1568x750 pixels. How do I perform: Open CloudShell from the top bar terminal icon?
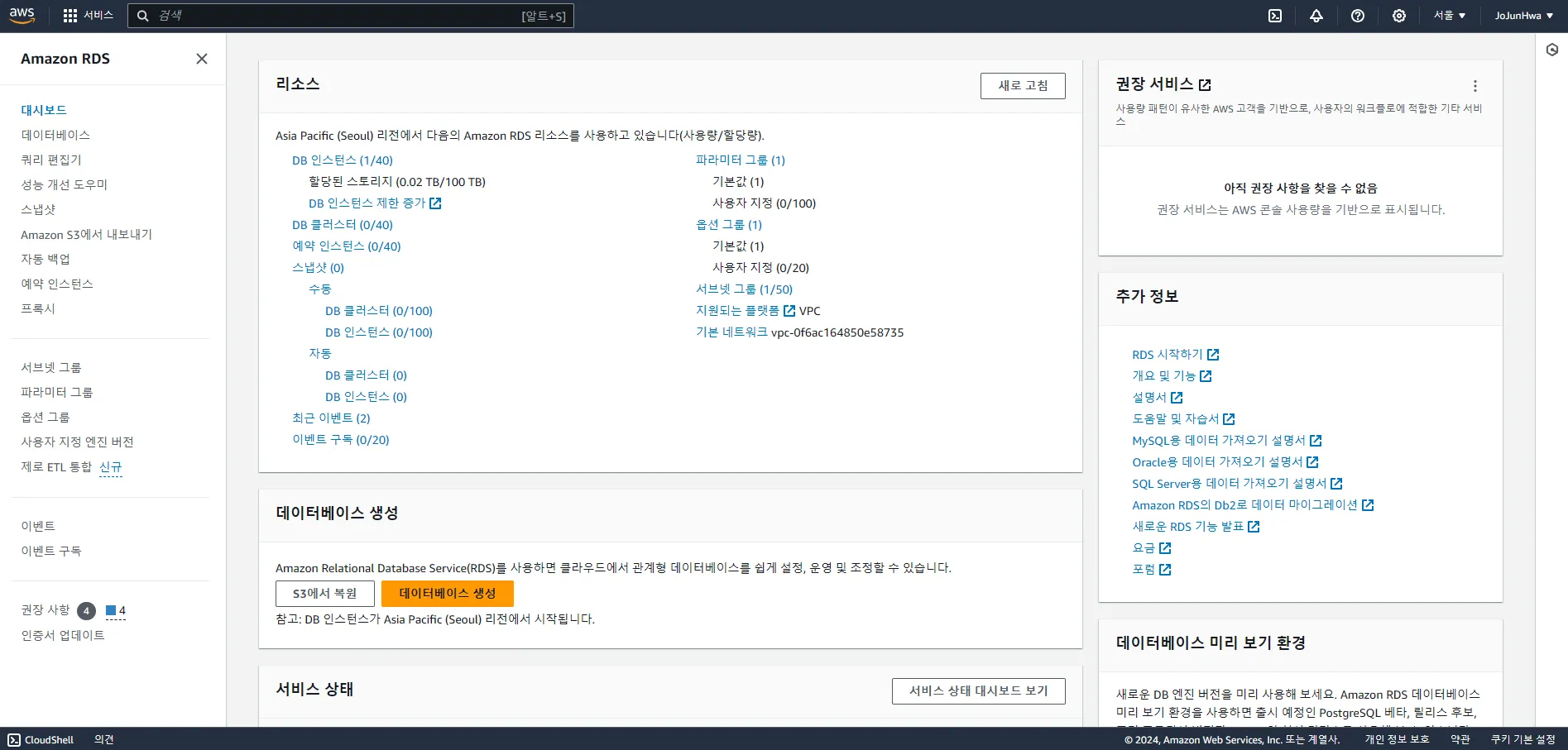click(x=1275, y=16)
